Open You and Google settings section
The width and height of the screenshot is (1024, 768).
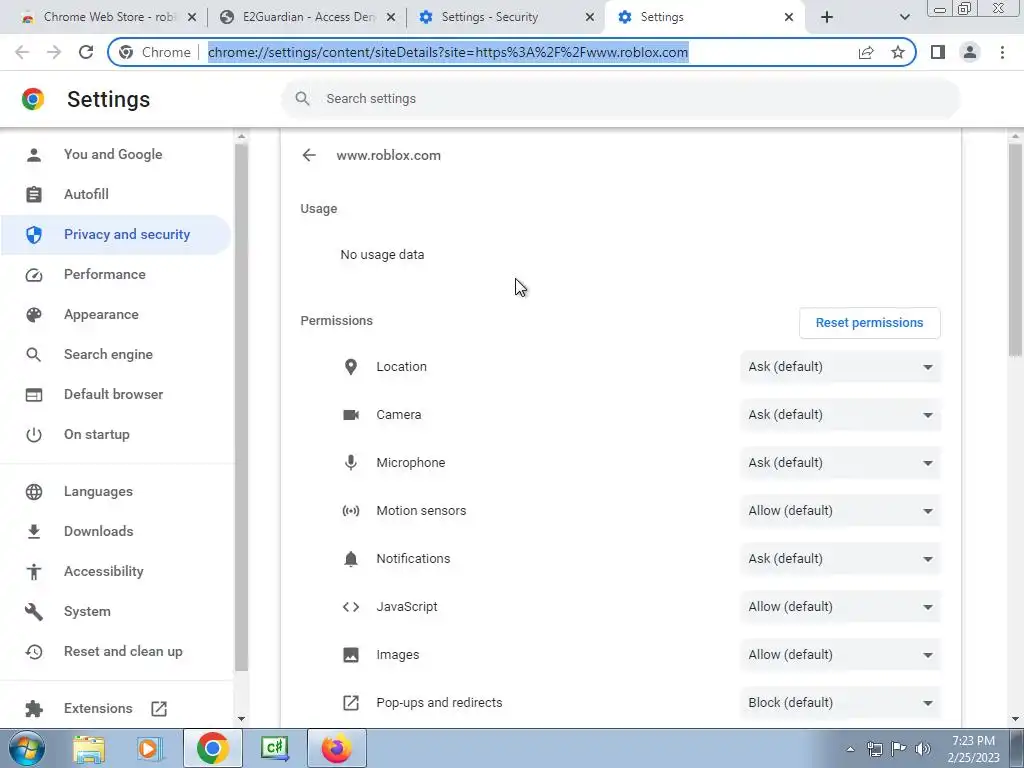click(x=116, y=155)
